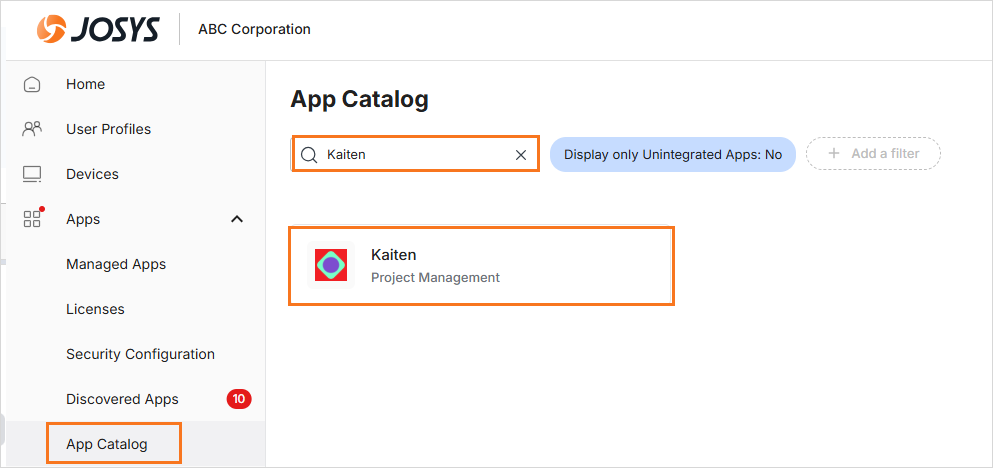Image resolution: width=993 pixels, height=468 pixels.
Task: Click the Devices laptop icon
Action: 32,174
